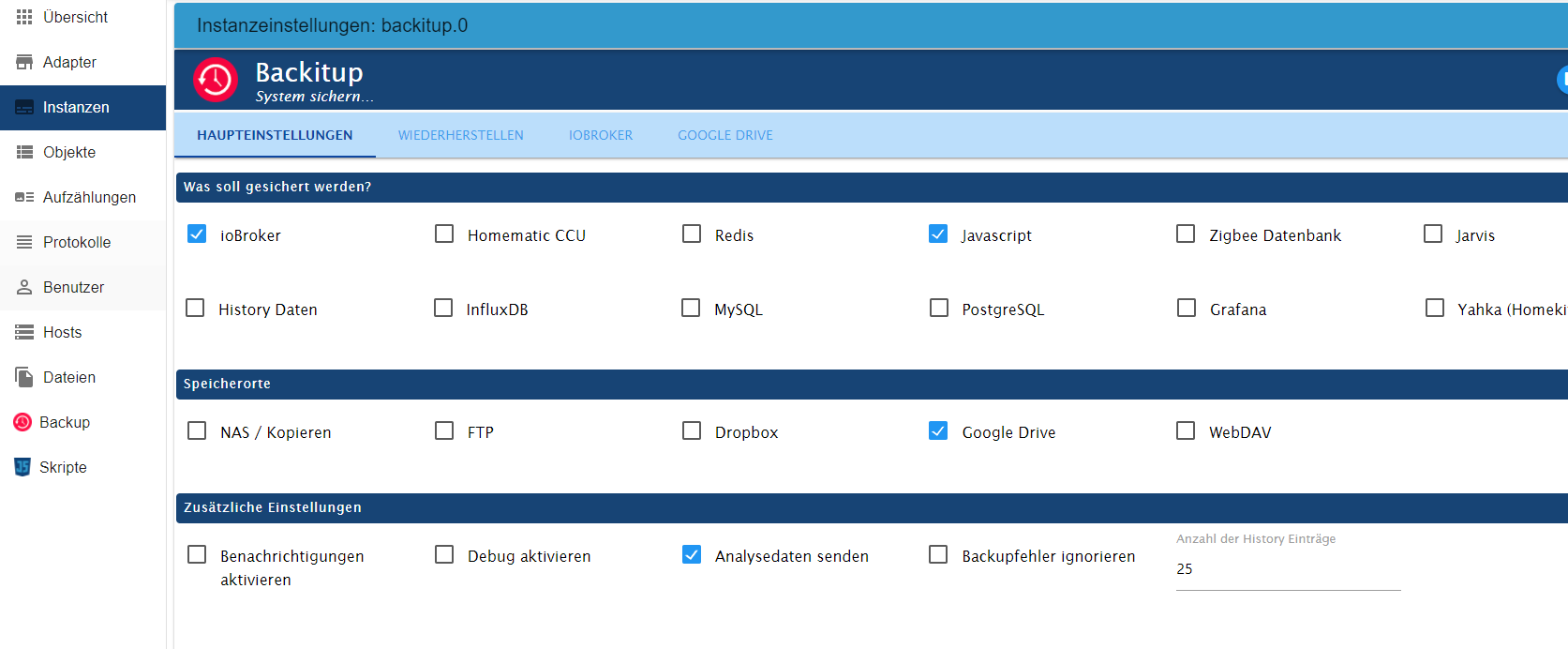Click the Instanzen sidebar icon
Viewport: 1568px width, 649px height.
tap(24, 107)
